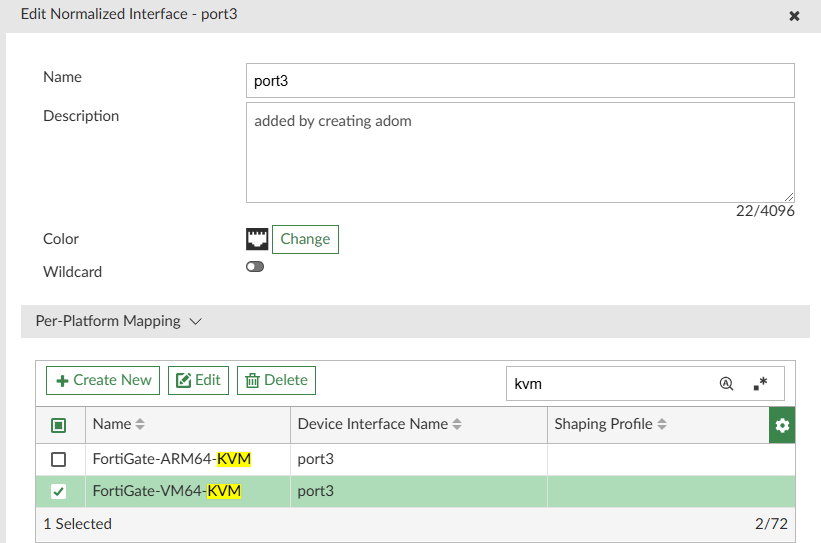The height and width of the screenshot is (543, 821).
Task: Check the FortiGate-ARM64-KVM row checkbox
Action: point(59,459)
